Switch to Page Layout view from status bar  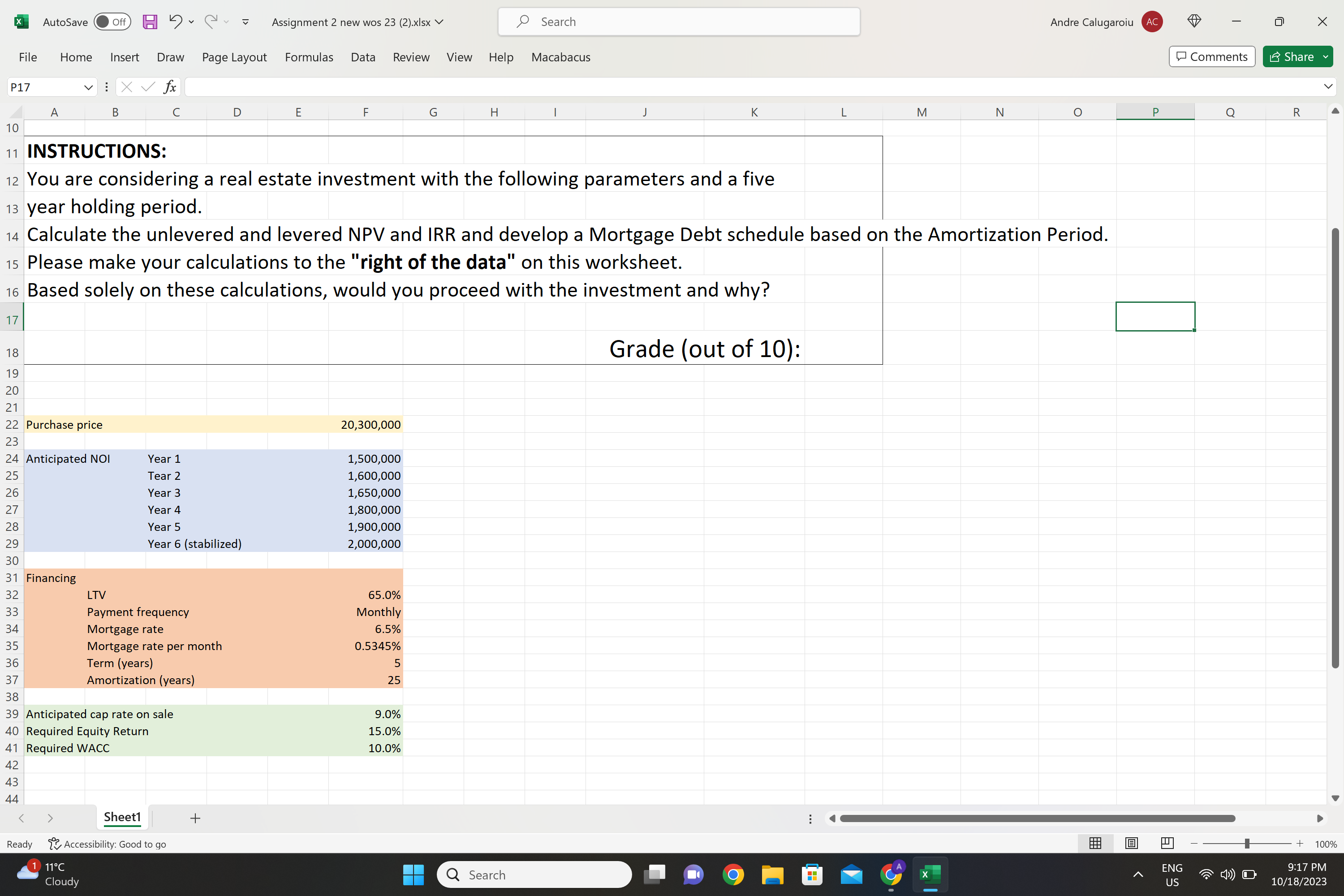pyautogui.click(x=1132, y=844)
